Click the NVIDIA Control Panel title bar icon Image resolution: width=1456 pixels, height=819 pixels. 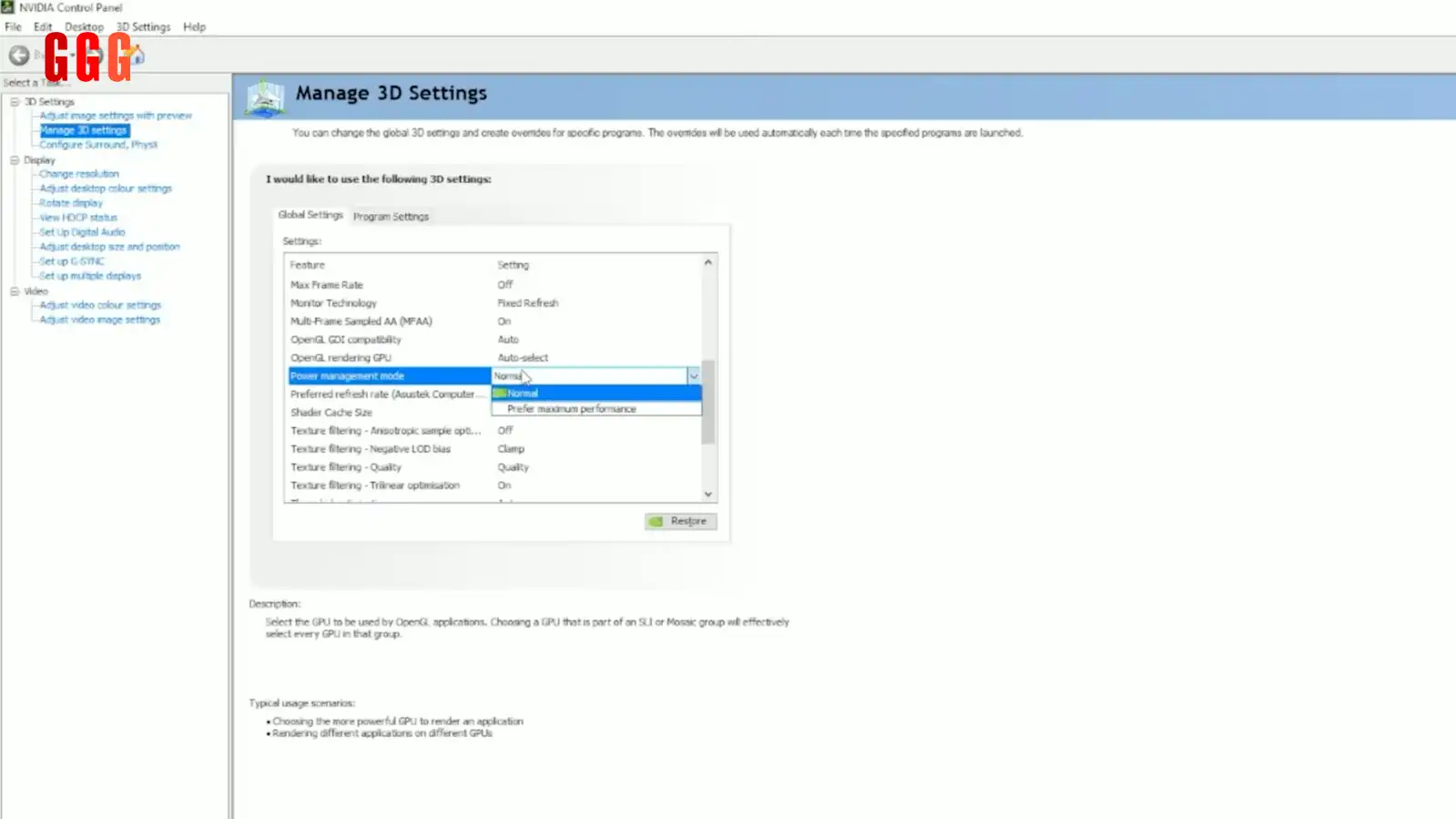coord(8,7)
